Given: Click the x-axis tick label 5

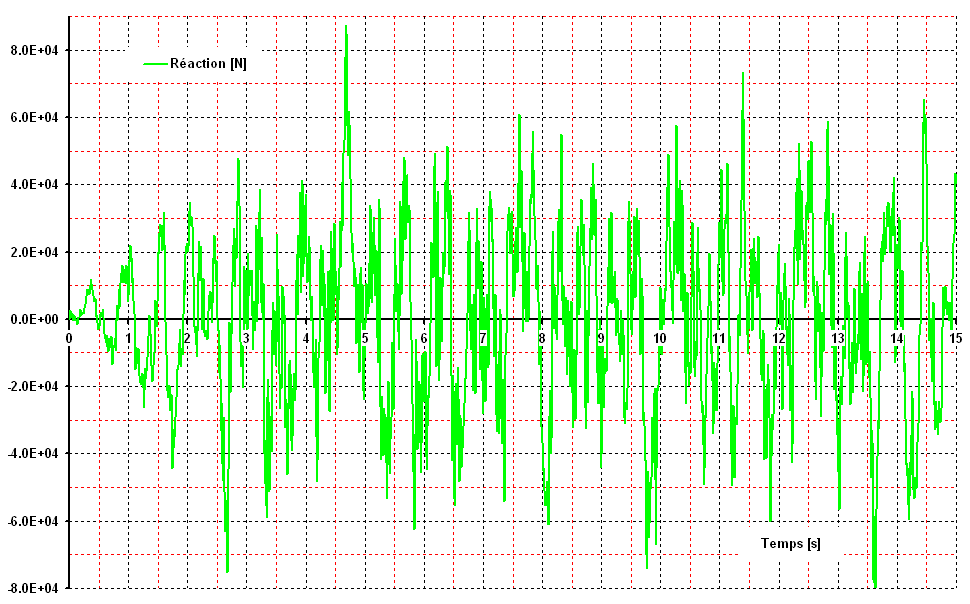Looking at the screenshot, I should [x=365, y=339].
